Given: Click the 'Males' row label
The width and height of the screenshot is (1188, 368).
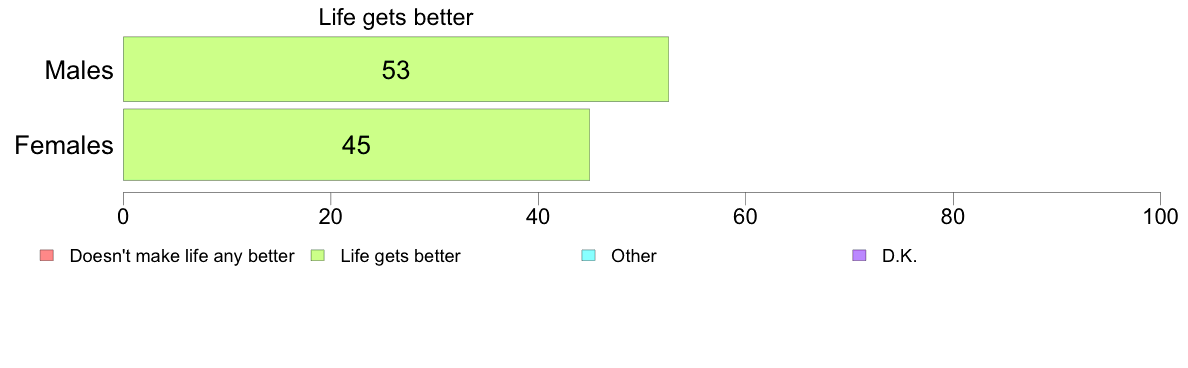Looking at the screenshot, I should pos(79,70).
